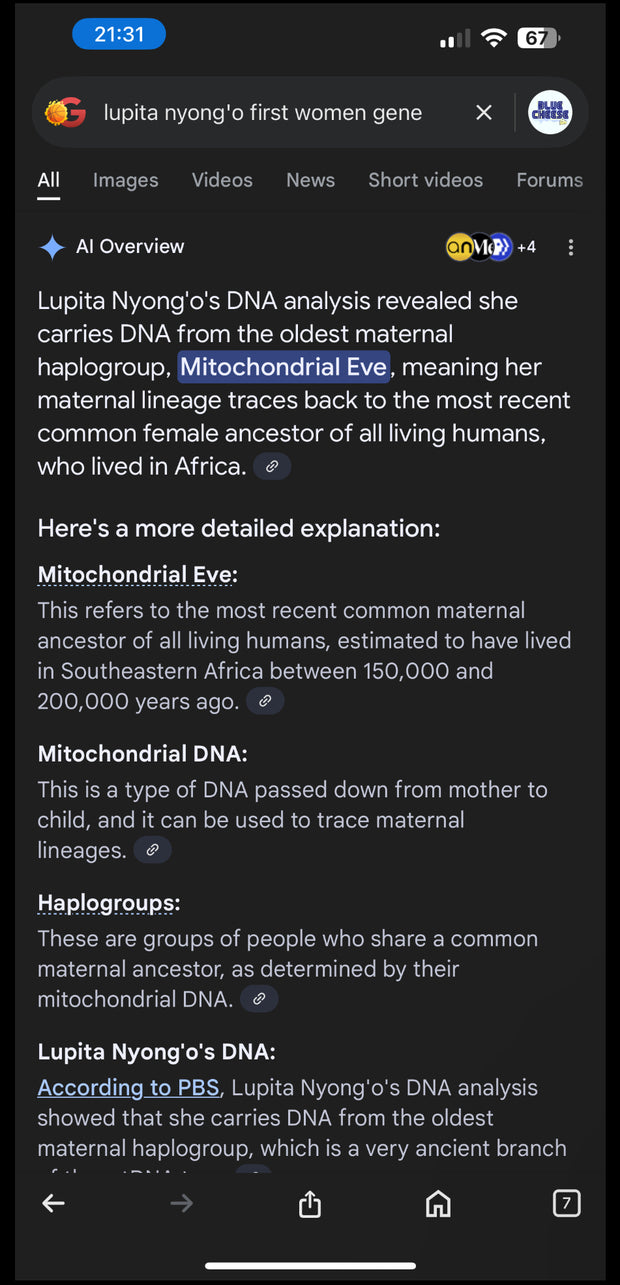Go to home via bottom toolbar
This screenshot has height=1285, width=620.
(438, 1204)
